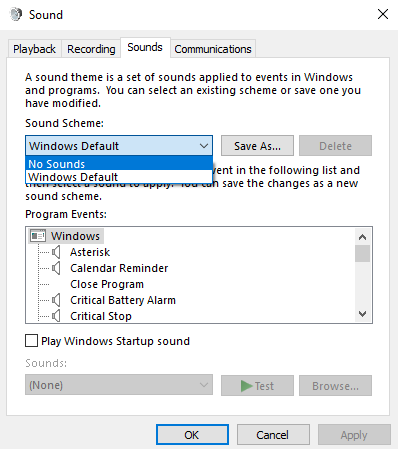Select the Asterisk event
This screenshot has height=449, width=398.
[90, 252]
